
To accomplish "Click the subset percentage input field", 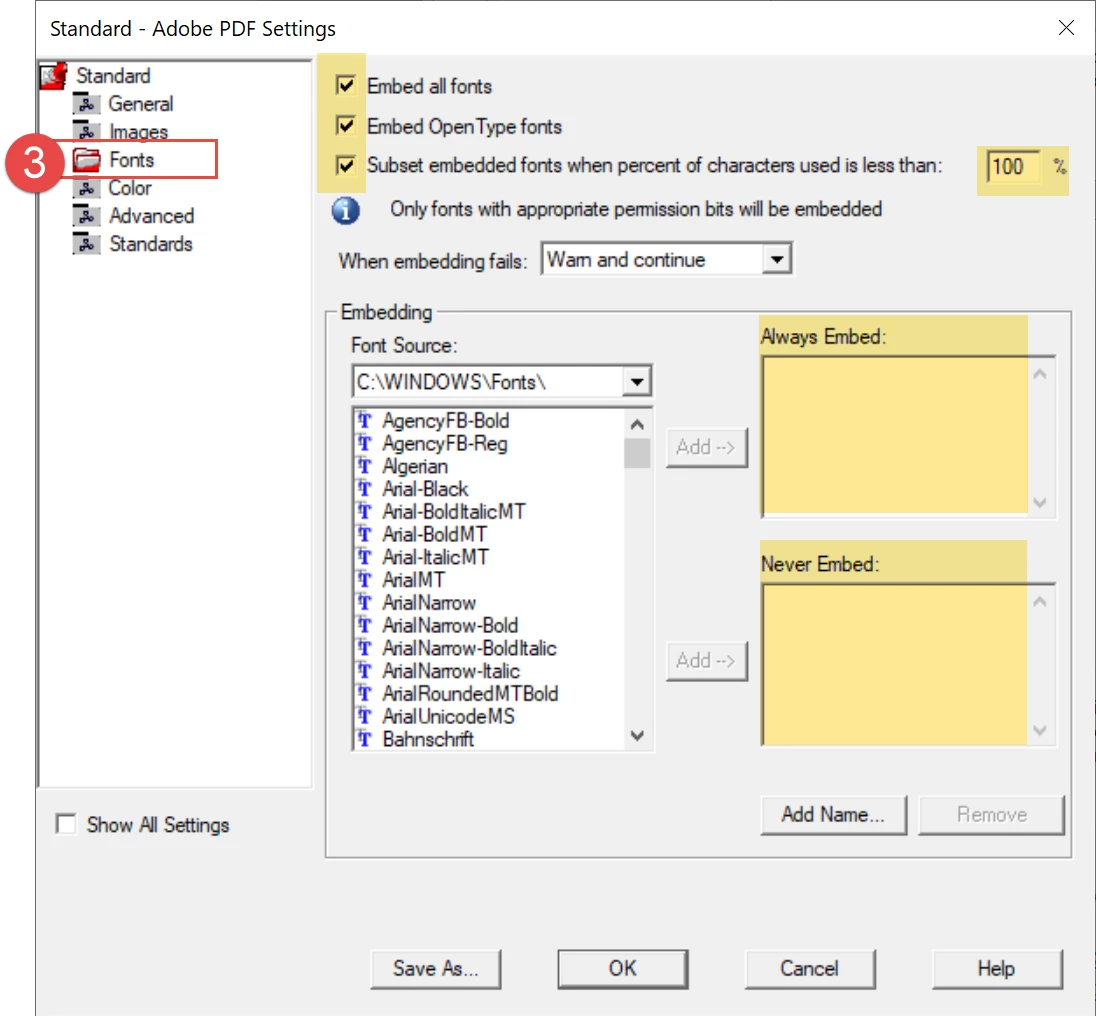I will point(1013,167).
